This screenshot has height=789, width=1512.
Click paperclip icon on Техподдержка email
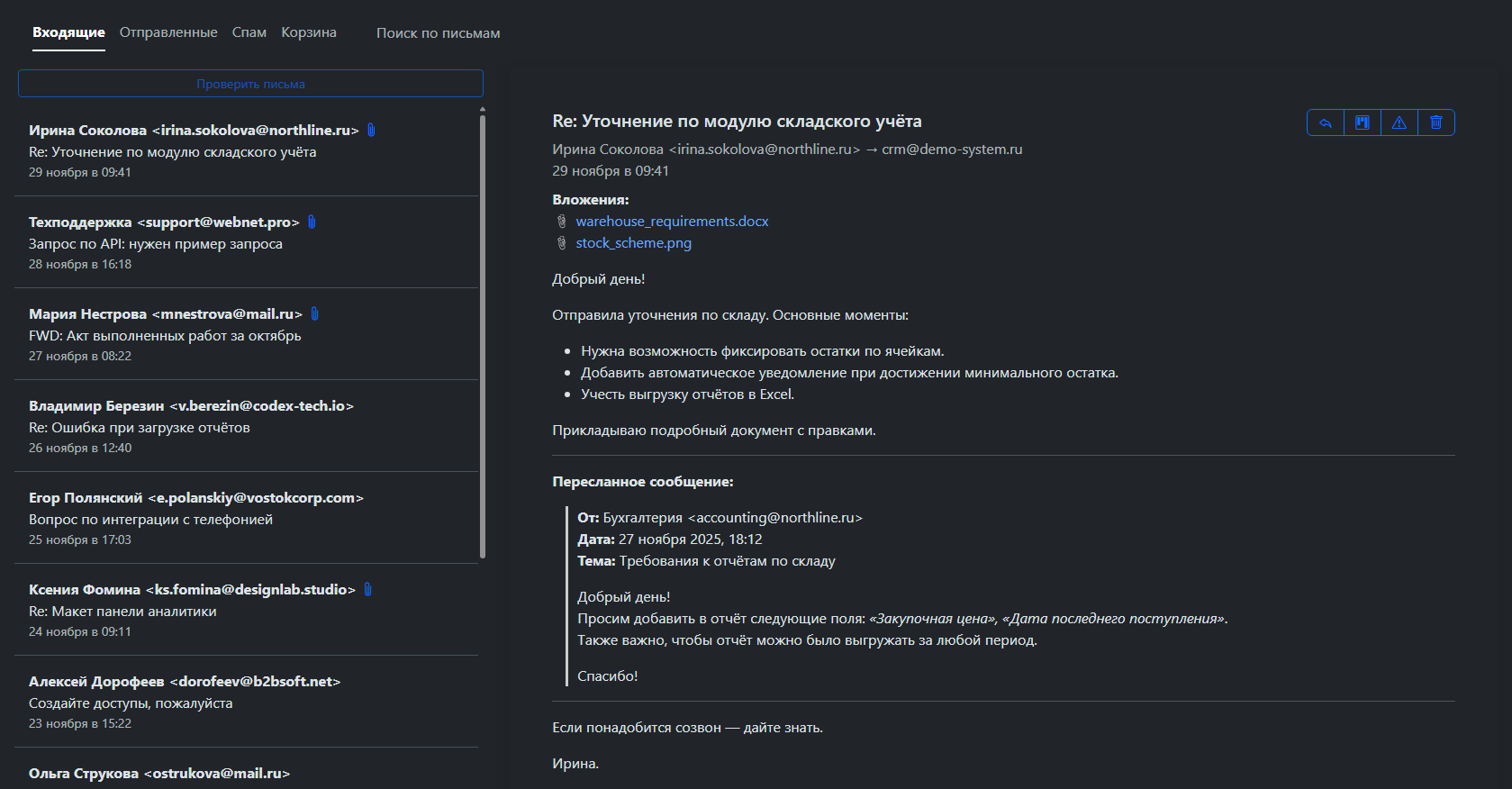pos(312,222)
